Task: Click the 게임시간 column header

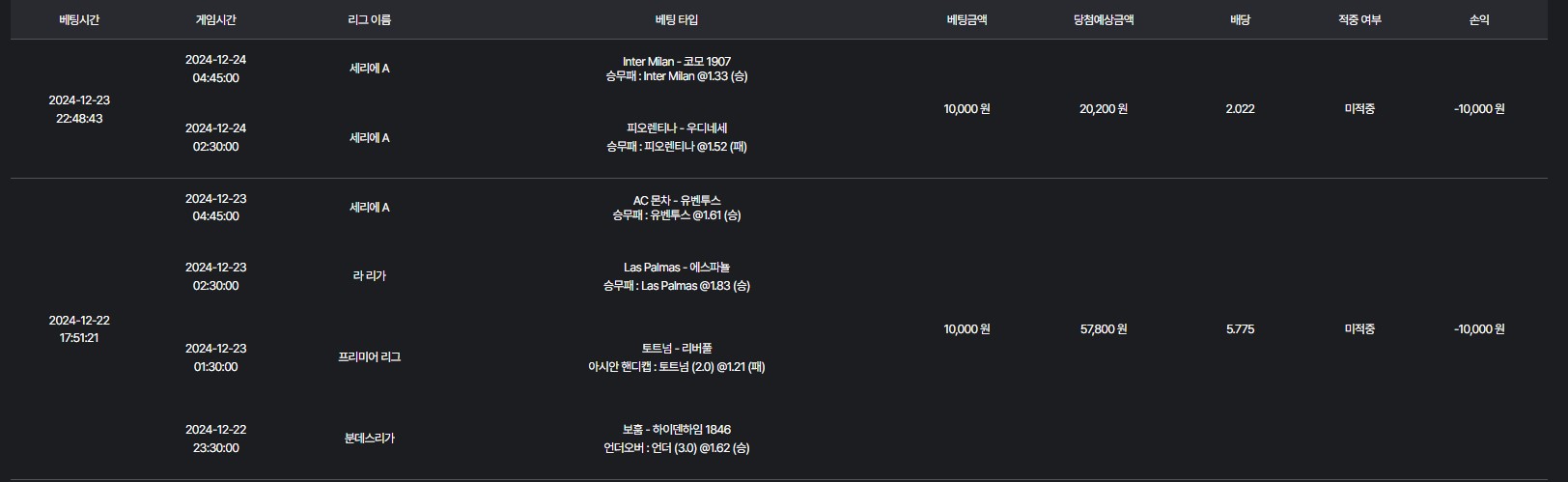Action: click(215, 19)
